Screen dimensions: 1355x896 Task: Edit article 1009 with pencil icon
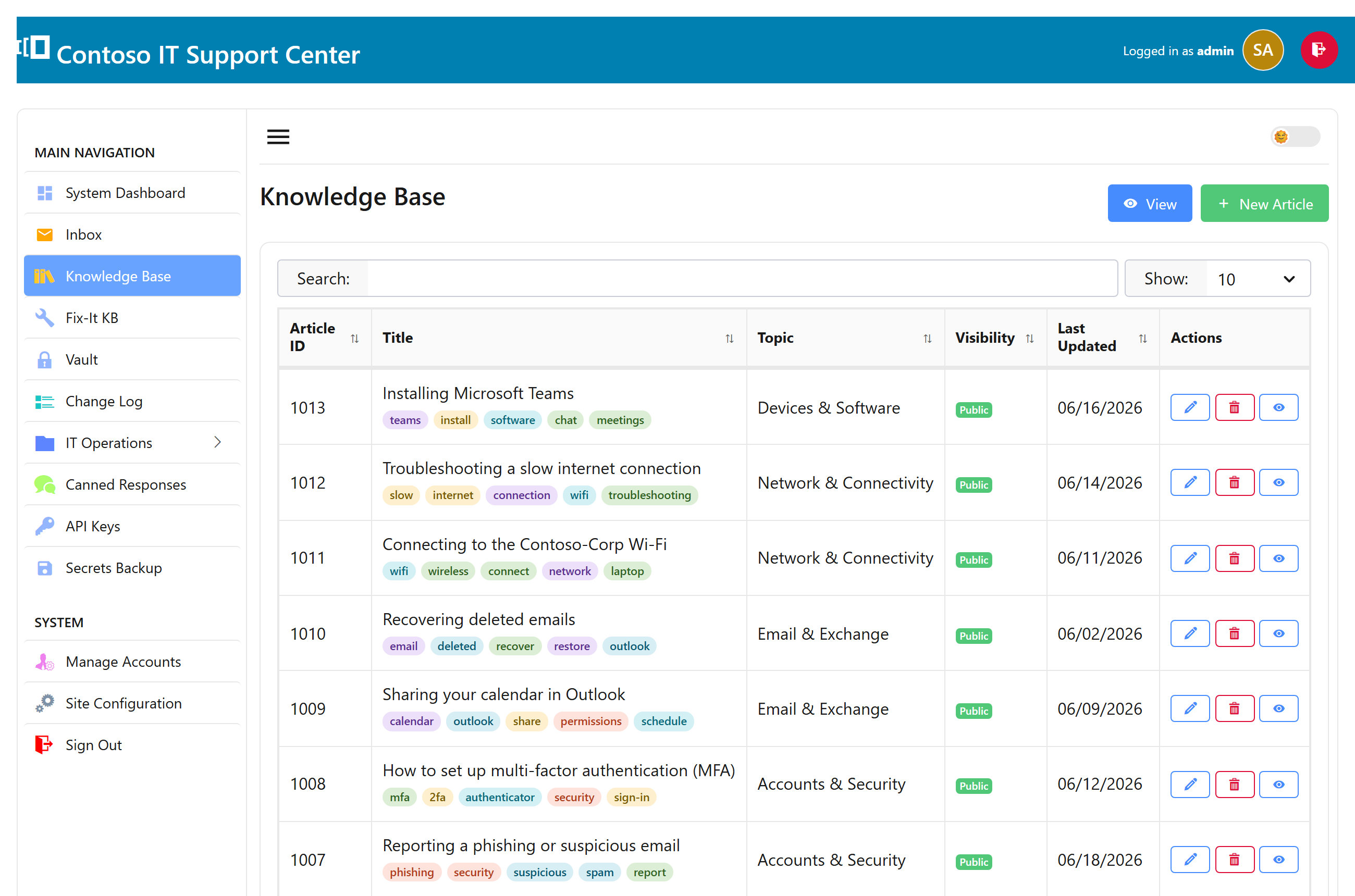click(x=1190, y=708)
